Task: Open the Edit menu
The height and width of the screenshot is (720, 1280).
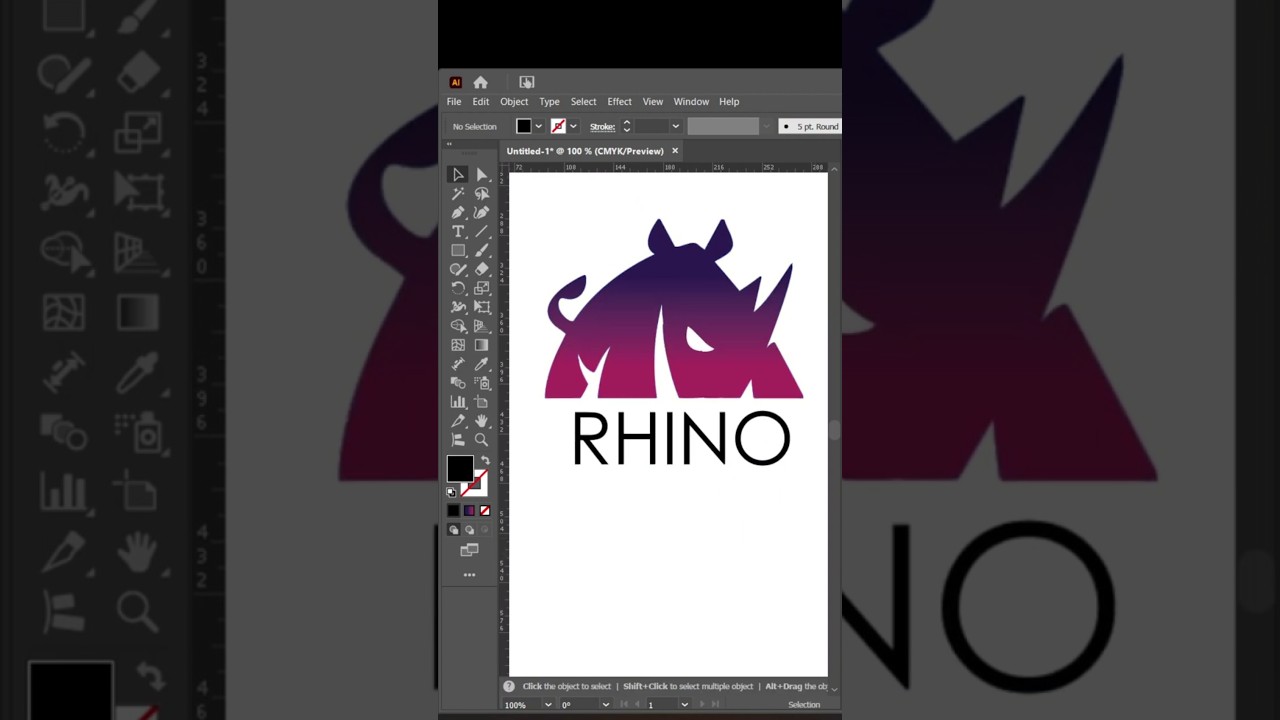Action: point(481,102)
